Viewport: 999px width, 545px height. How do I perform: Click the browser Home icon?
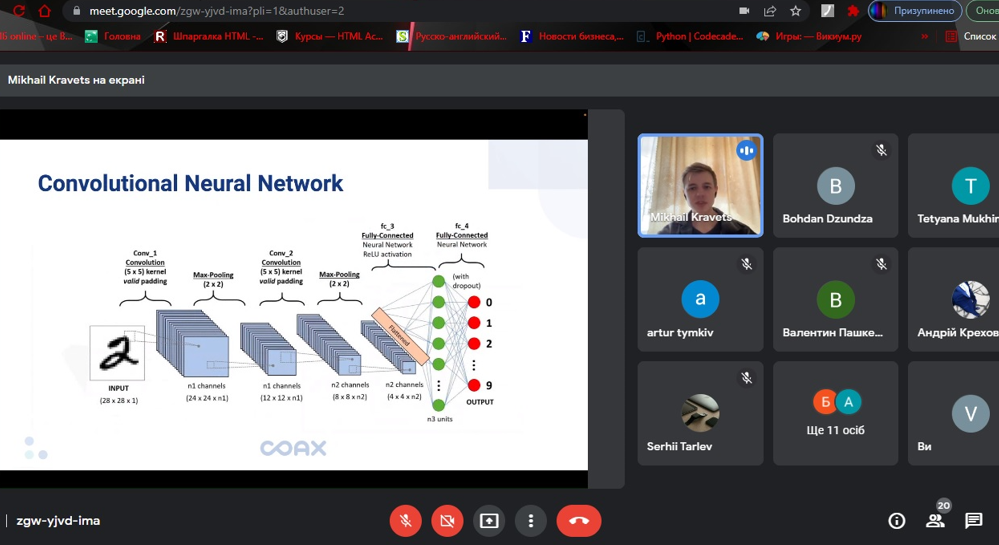point(45,11)
